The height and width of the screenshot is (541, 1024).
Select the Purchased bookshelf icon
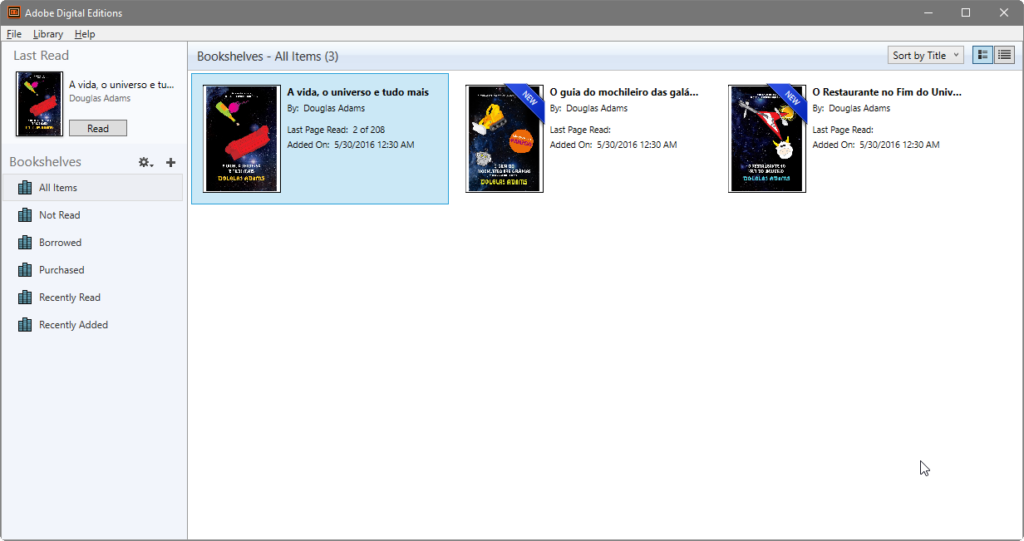[x=25, y=270]
